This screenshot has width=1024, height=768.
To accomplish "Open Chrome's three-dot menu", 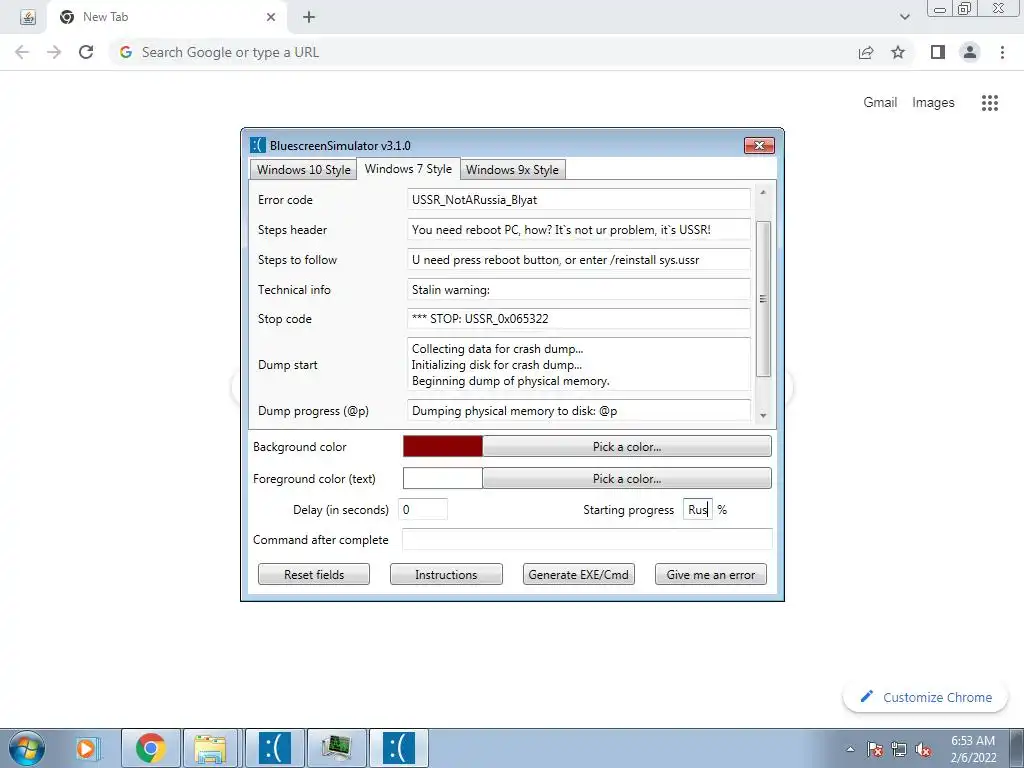I will [1002, 52].
